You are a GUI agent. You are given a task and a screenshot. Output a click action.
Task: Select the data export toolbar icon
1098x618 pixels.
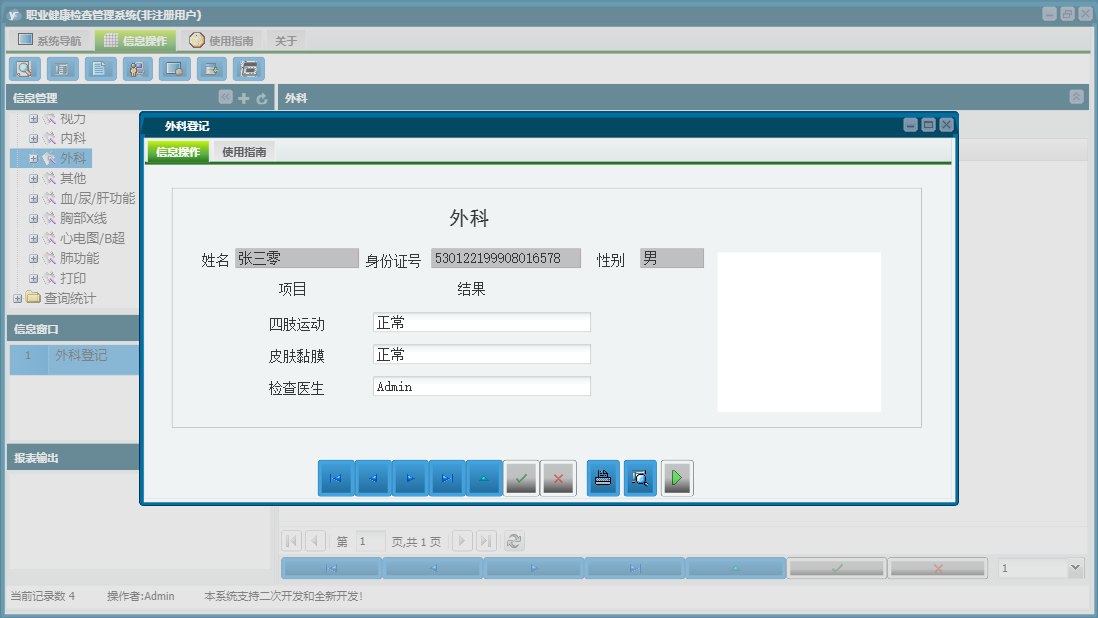(211, 69)
